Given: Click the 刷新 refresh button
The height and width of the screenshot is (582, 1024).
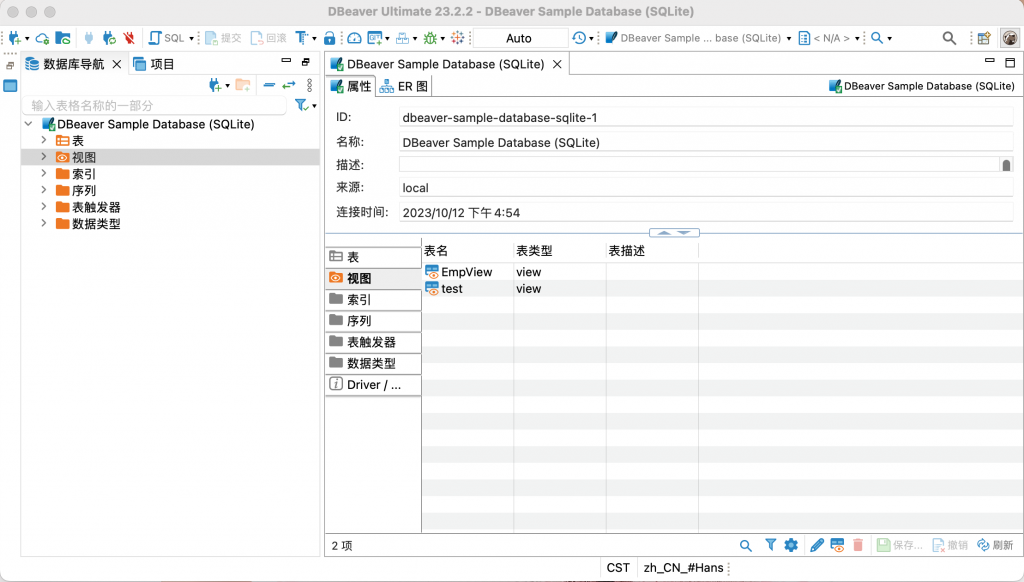Looking at the screenshot, I should pos(997,545).
